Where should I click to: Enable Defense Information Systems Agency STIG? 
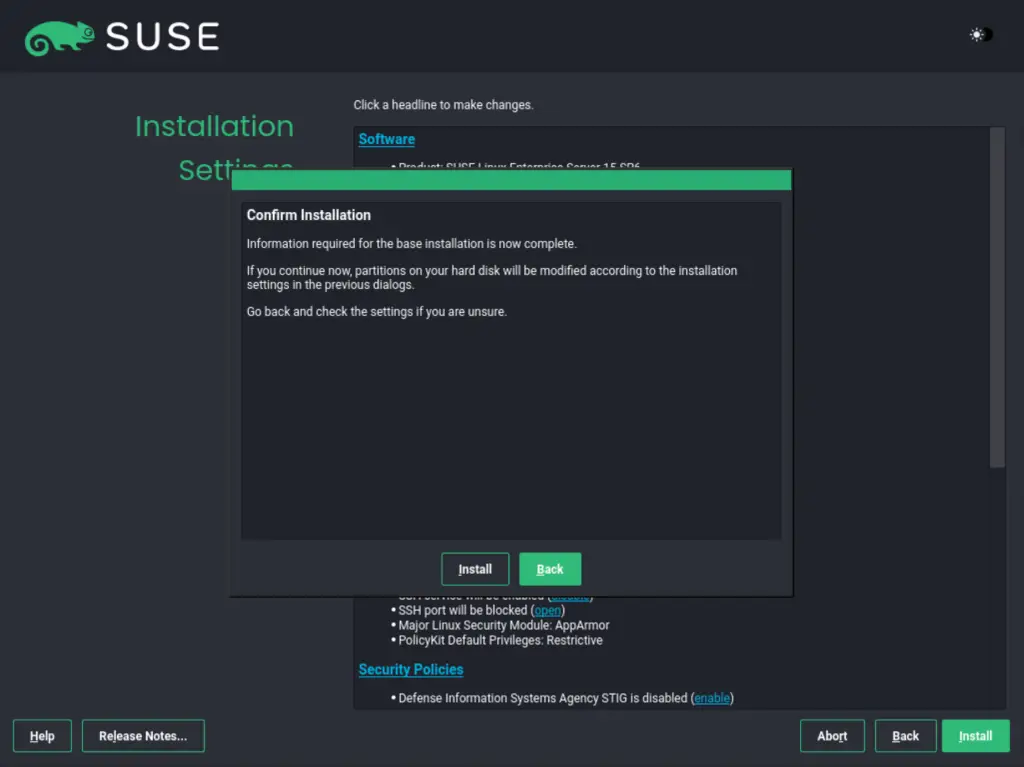712,698
